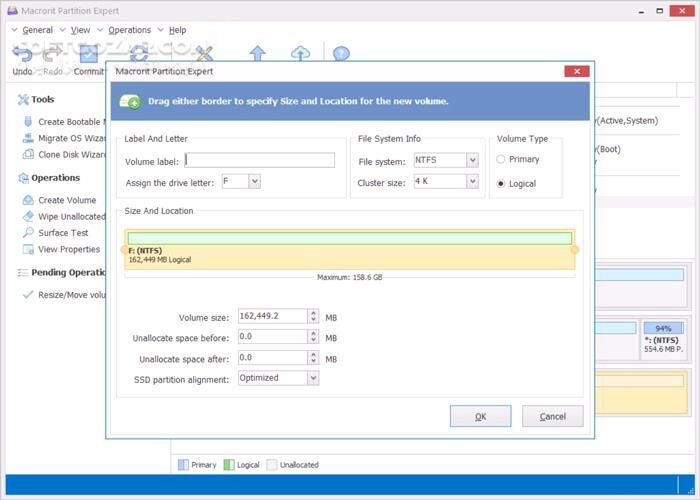Click the Volume size spinner arrows

pyautogui.click(x=313, y=316)
